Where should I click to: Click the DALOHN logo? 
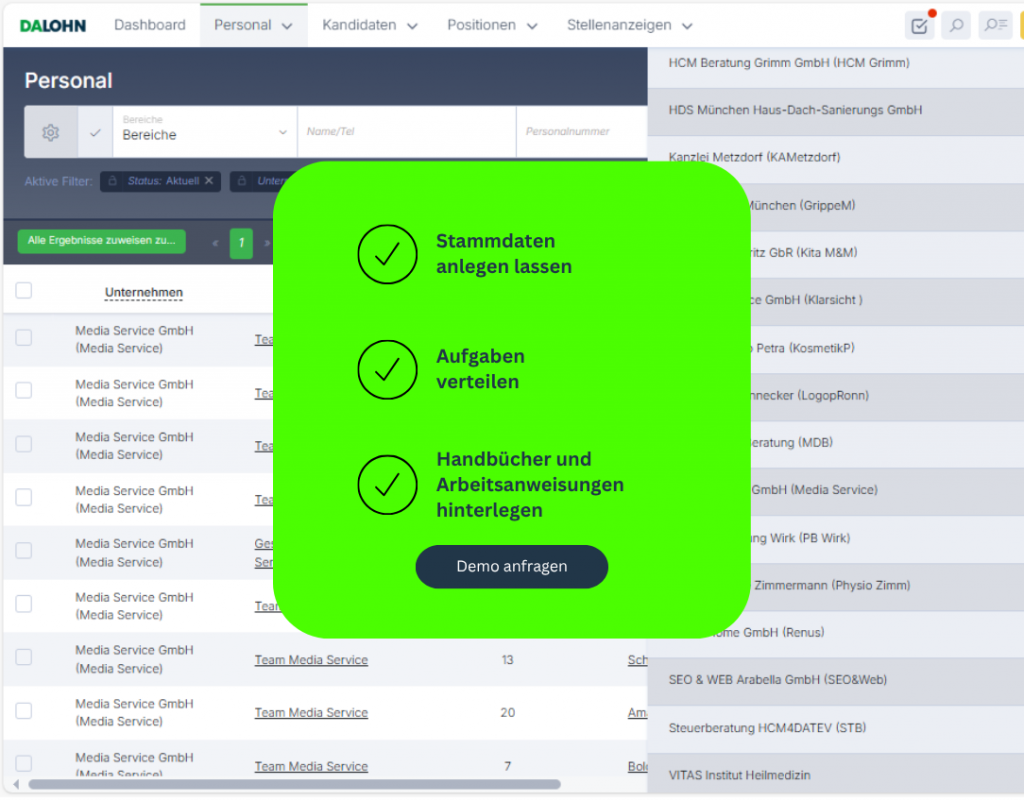(52, 25)
